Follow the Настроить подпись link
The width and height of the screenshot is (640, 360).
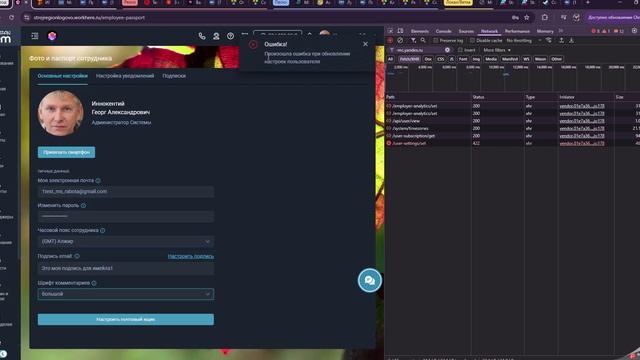(191, 256)
